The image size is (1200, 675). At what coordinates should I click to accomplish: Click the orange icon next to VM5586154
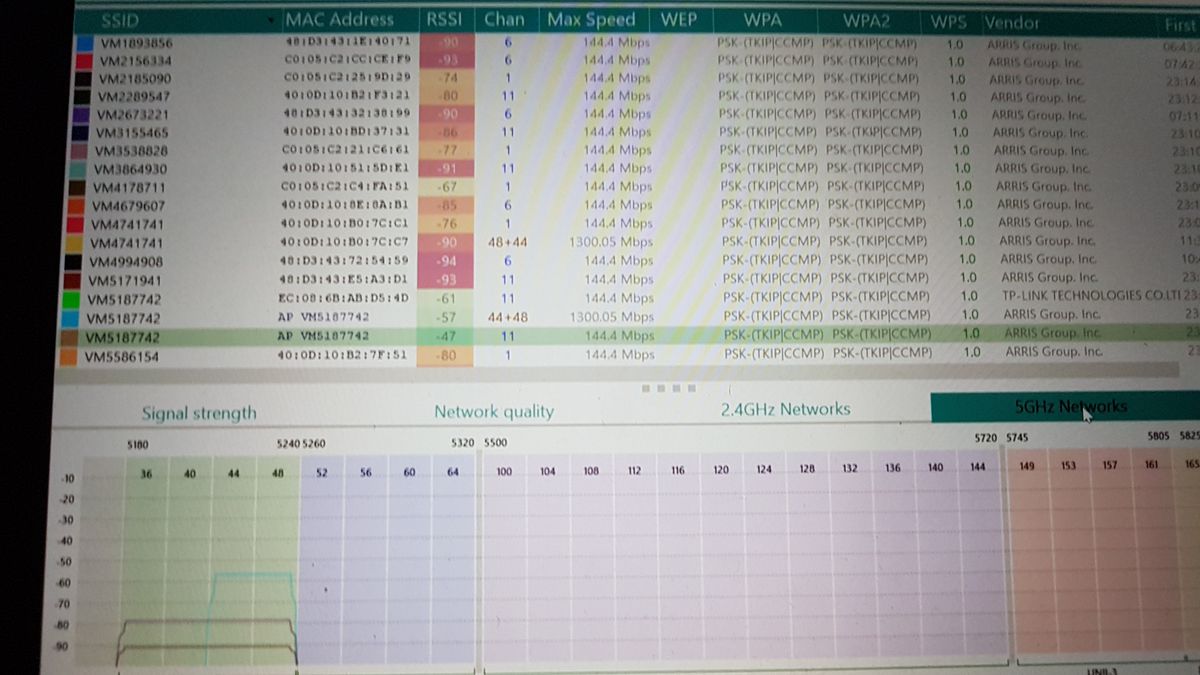(x=80, y=352)
